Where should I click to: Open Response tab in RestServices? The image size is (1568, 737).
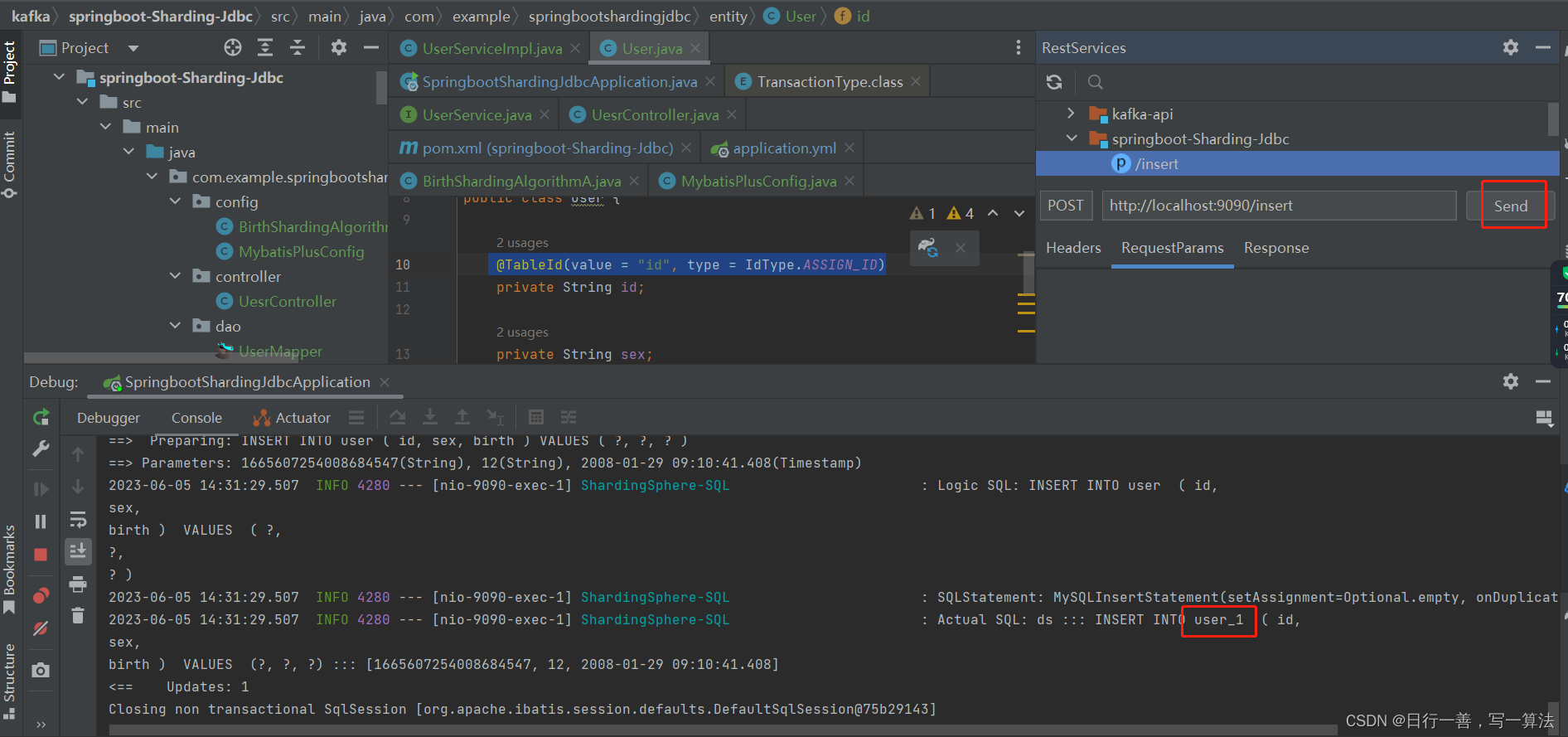[1276, 248]
